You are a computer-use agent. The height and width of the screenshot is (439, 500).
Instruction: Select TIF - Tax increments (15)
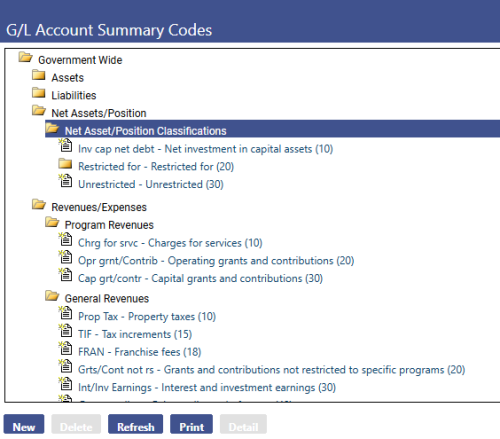pyautogui.click(x=135, y=334)
